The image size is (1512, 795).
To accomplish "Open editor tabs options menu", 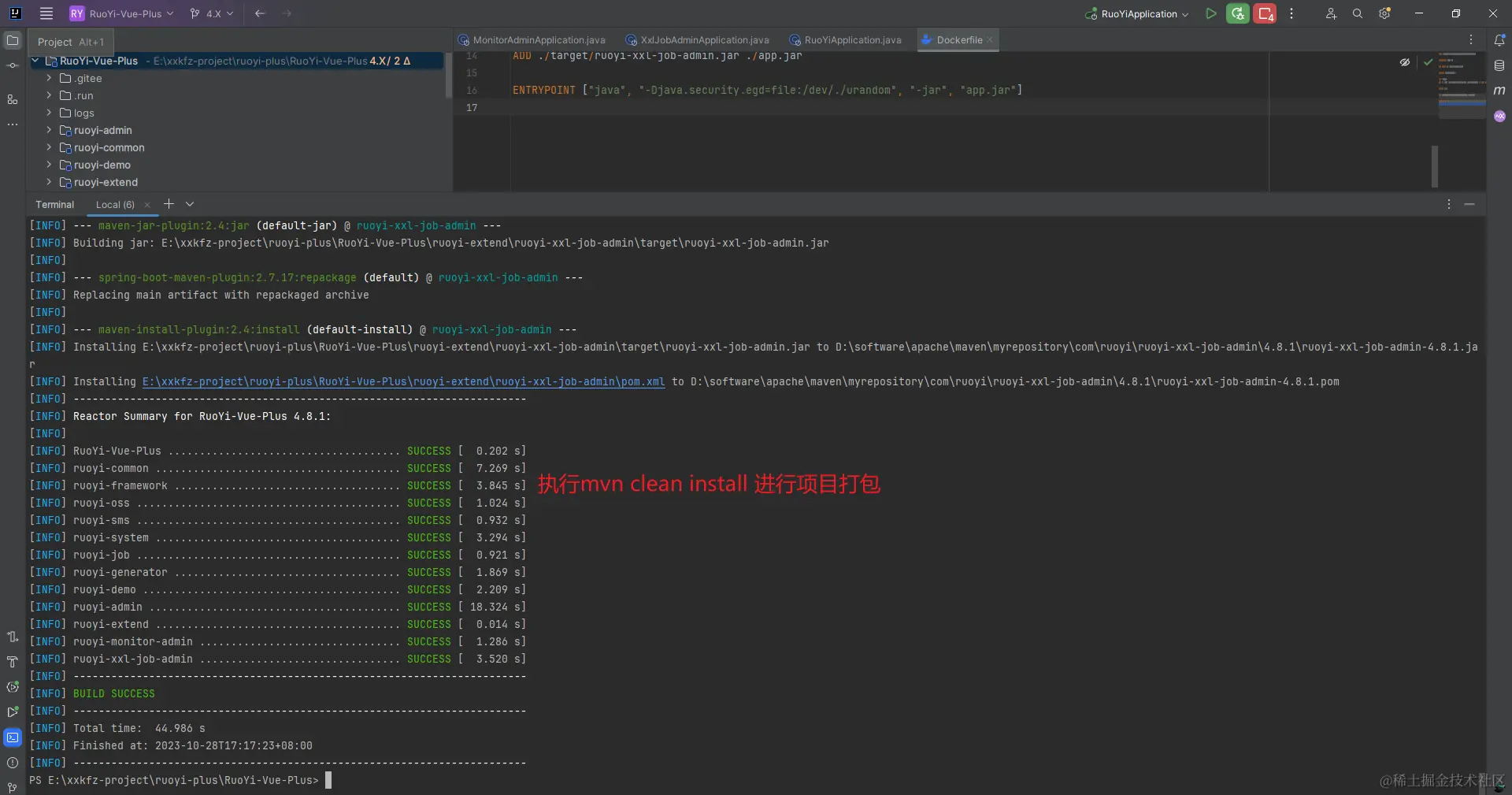I will (1470, 39).
